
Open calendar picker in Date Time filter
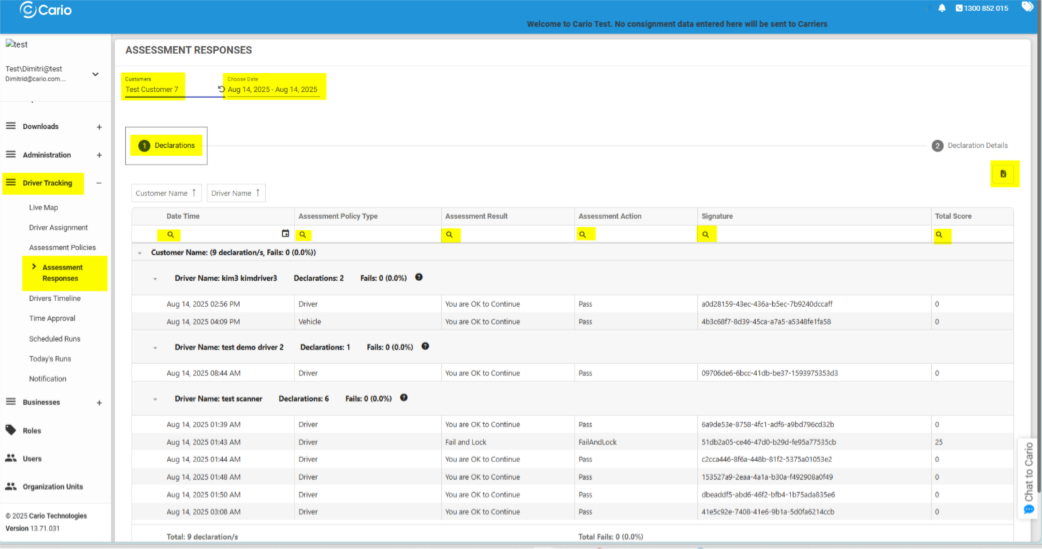[285, 234]
